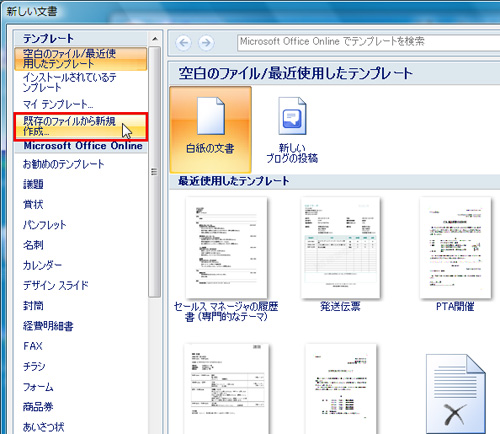The height and width of the screenshot is (434, 500).
Task: Select 空白のファイル/最近使用したテンプレート category
Action: point(81,59)
